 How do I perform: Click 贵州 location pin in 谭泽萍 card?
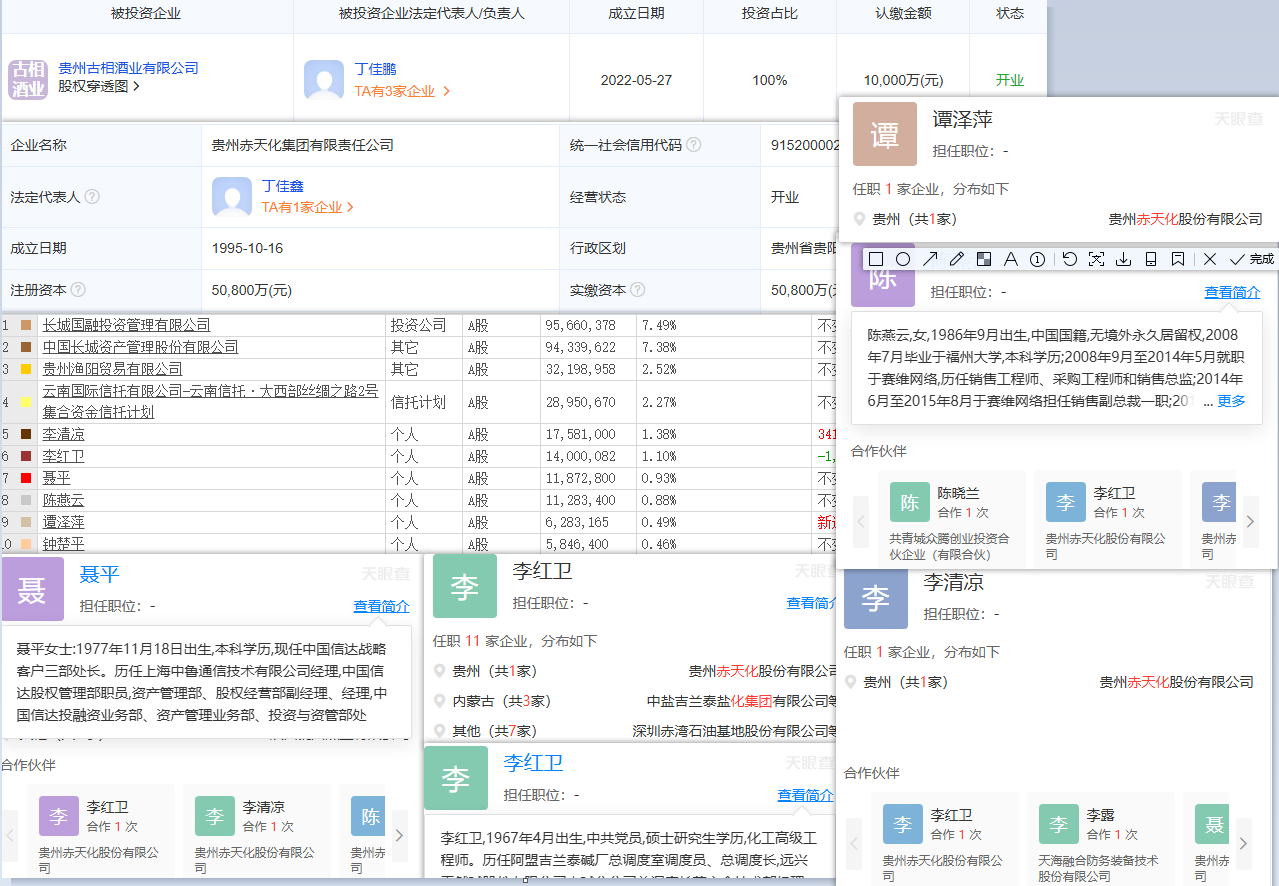pos(859,219)
